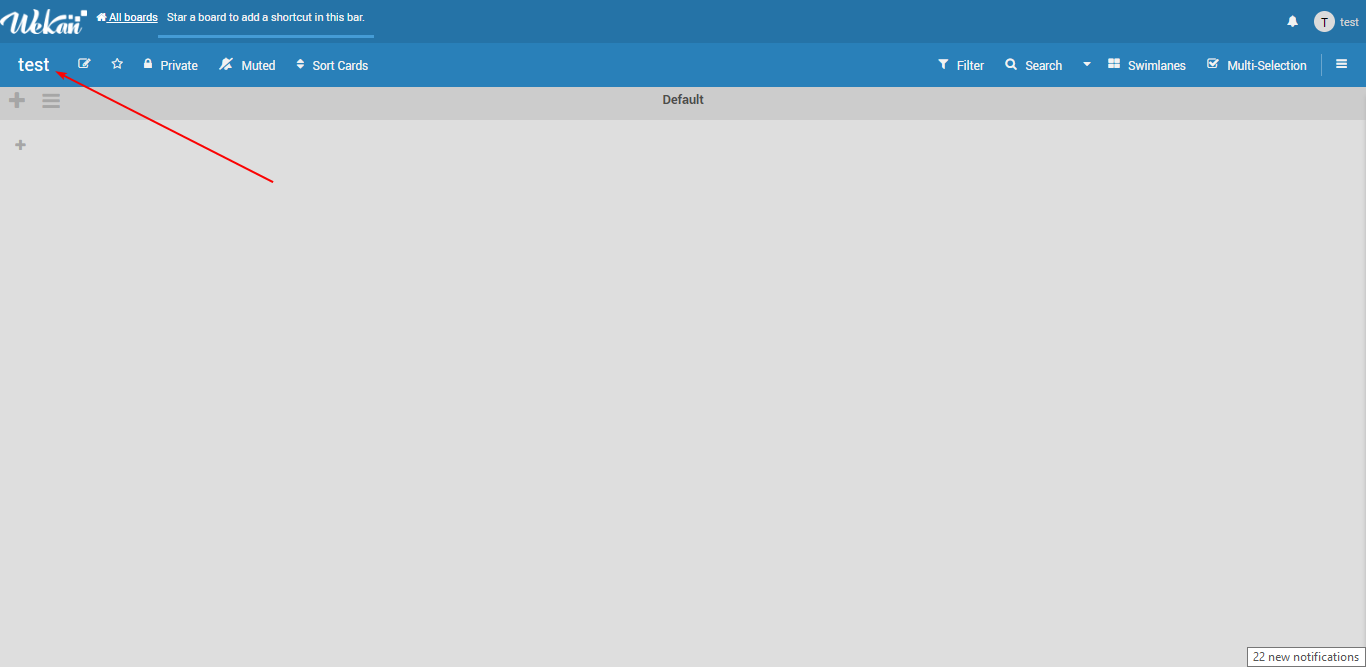
Task: Open the user avatar T menu
Action: (1324, 21)
